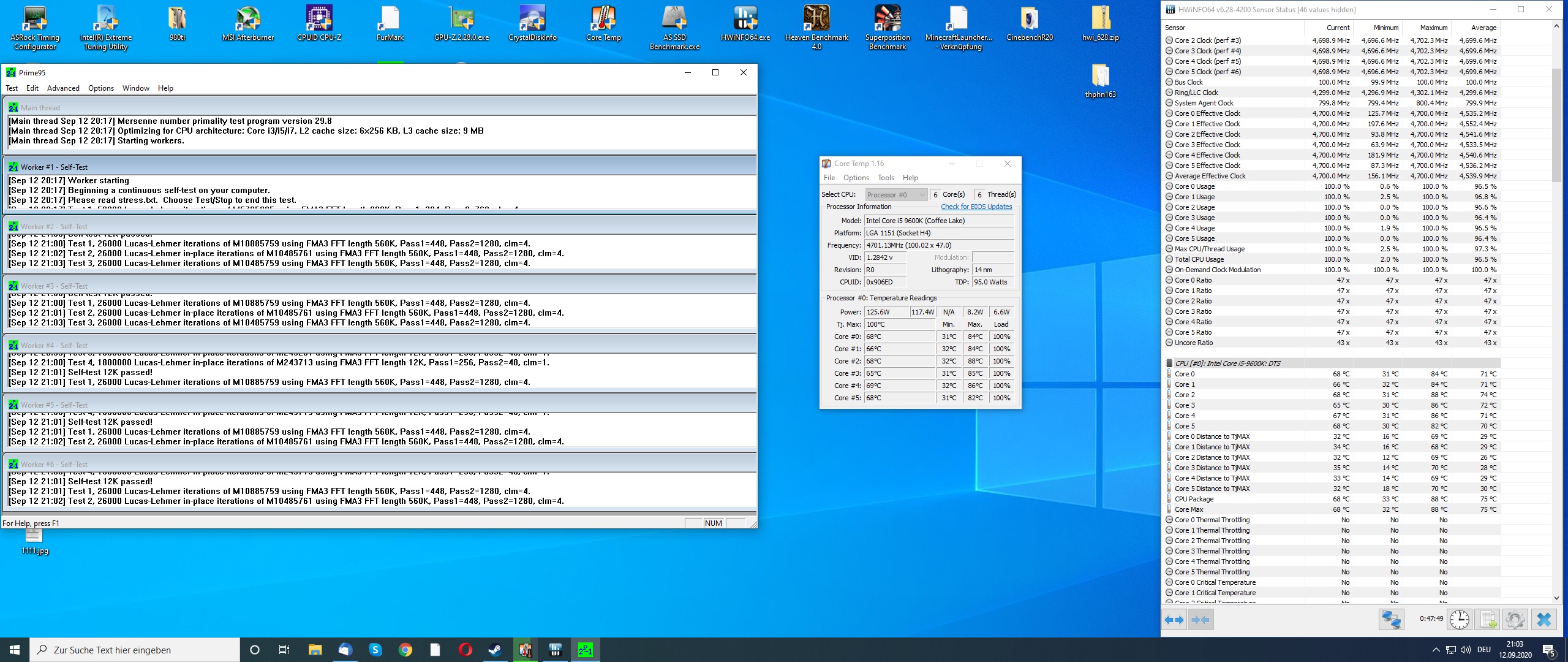Select the Superposition Benchmark icon
Image resolution: width=1568 pixels, height=662 pixels.
coord(888,28)
